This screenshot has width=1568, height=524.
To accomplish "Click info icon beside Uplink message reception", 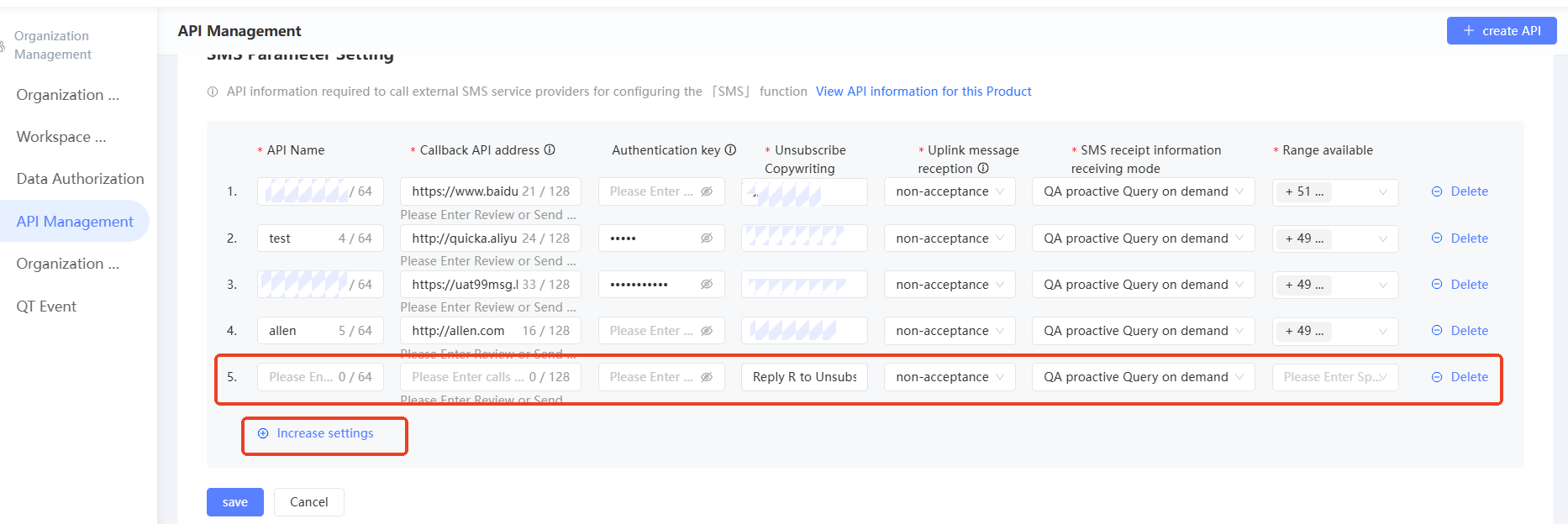I will pos(983,168).
